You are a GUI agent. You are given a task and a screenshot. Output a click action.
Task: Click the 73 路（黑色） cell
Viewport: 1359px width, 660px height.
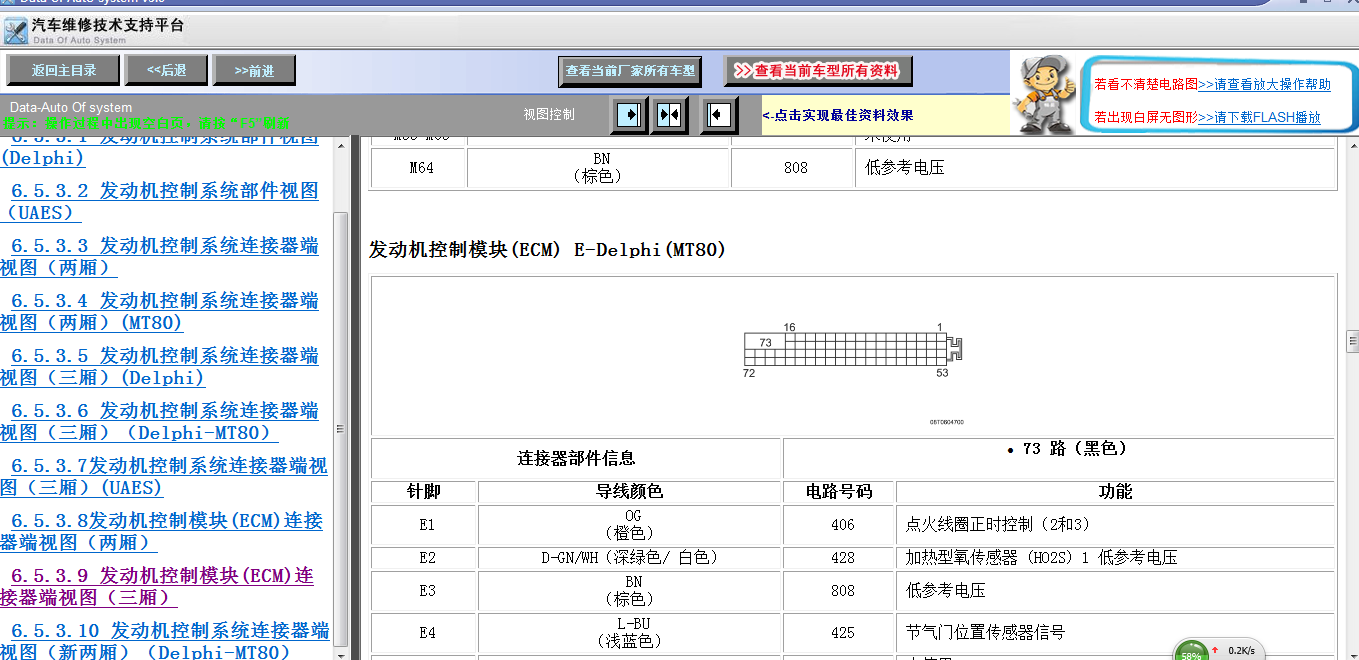1059,458
